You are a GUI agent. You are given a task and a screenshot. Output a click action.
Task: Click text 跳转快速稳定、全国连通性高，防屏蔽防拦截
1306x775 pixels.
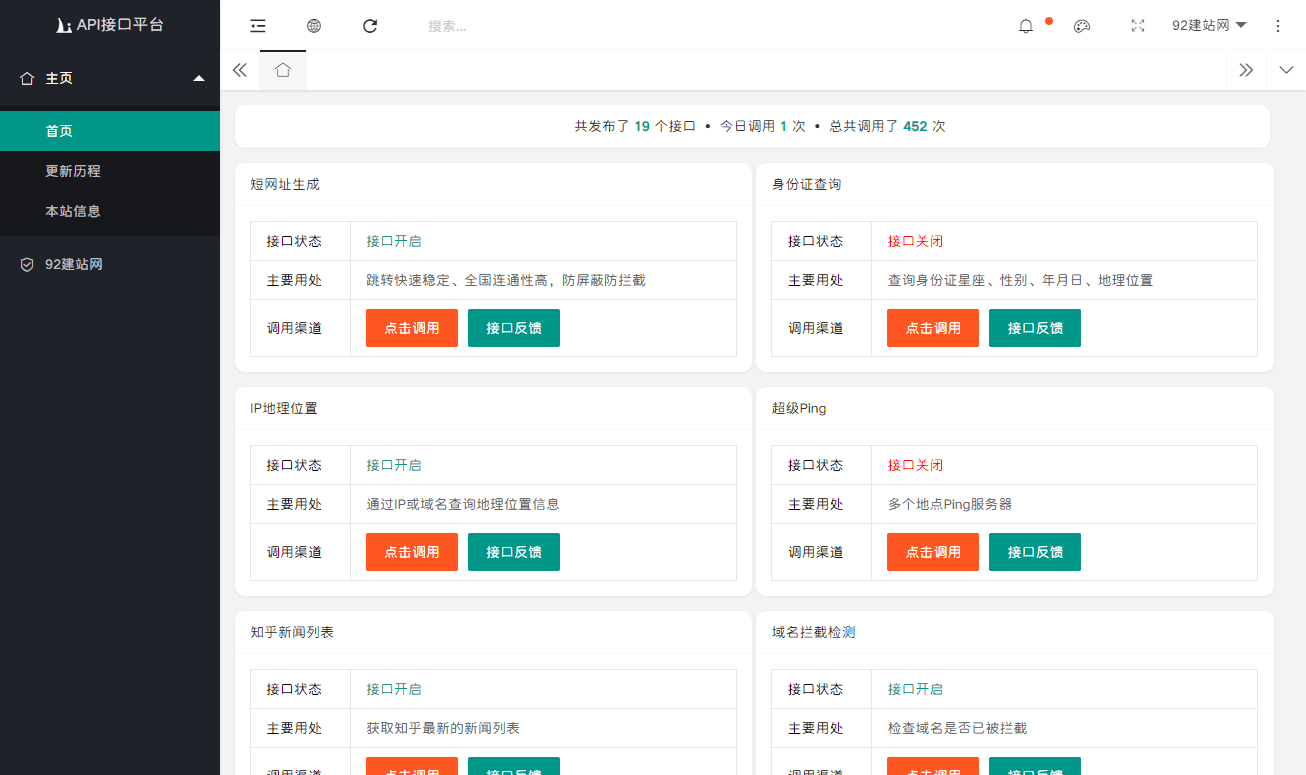506,280
